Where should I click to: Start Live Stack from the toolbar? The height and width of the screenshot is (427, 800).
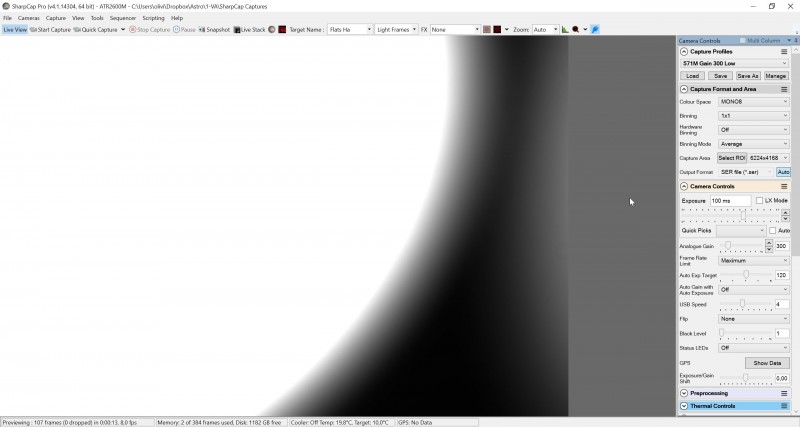(x=249, y=30)
